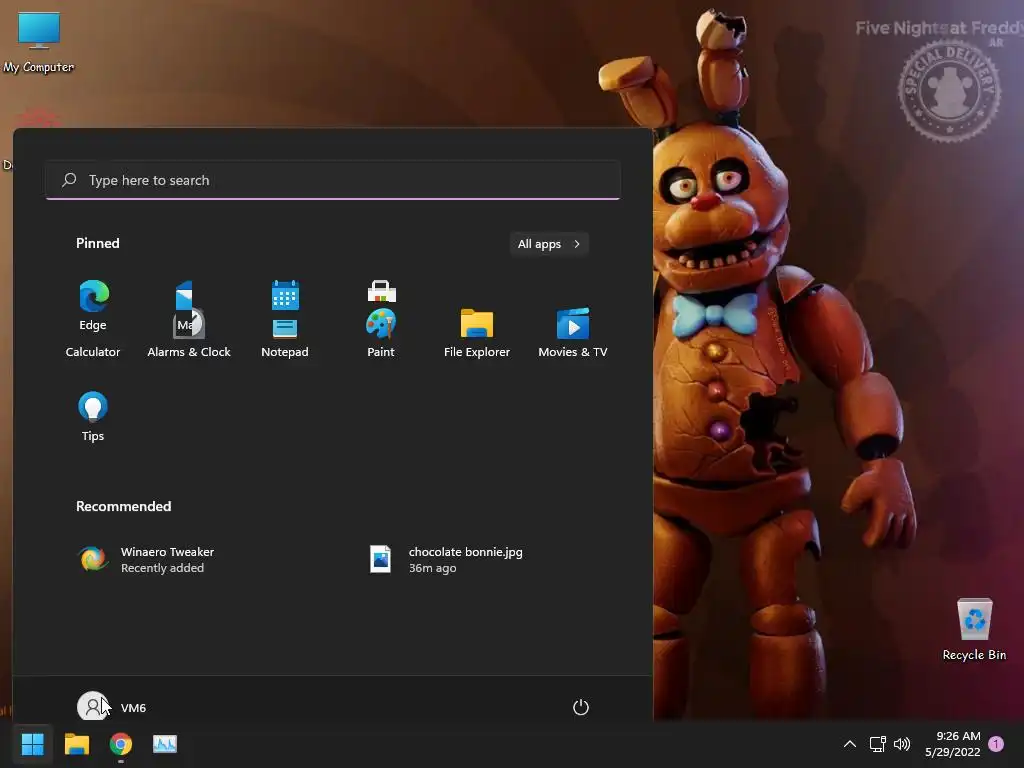Click the "Pinned" section heading
This screenshot has height=768, width=1024.
point(98,243)
